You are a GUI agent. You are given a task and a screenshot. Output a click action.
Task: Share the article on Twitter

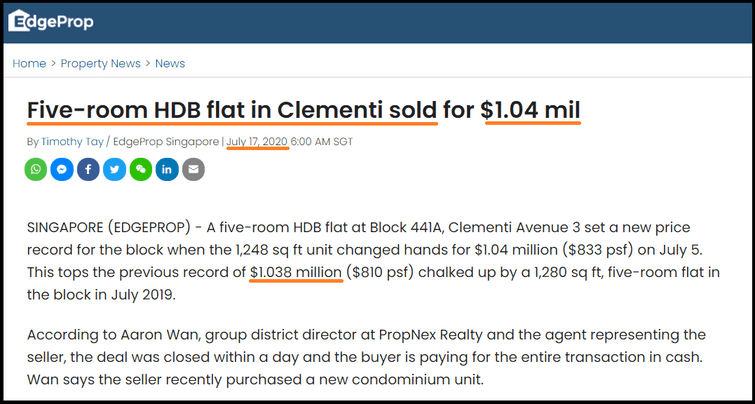[x=115, y=170]
